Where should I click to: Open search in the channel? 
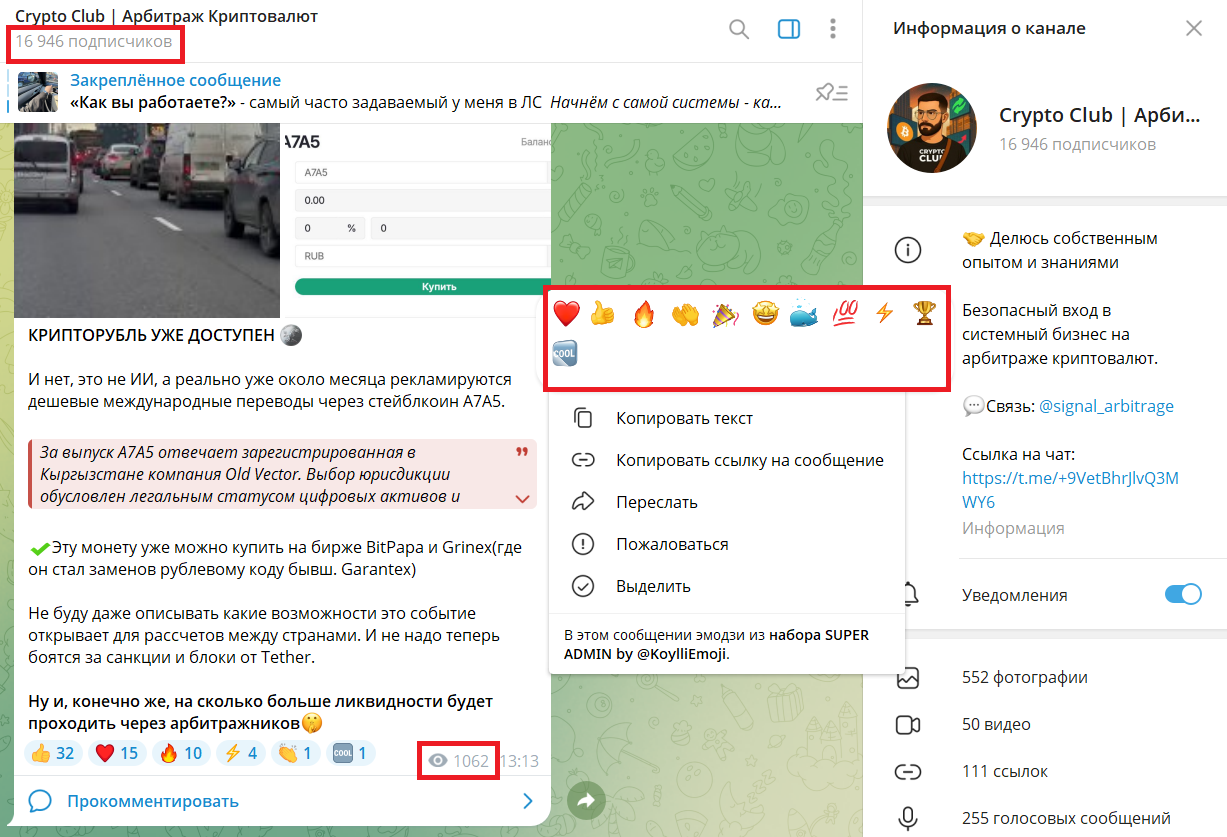click(739, 30)
